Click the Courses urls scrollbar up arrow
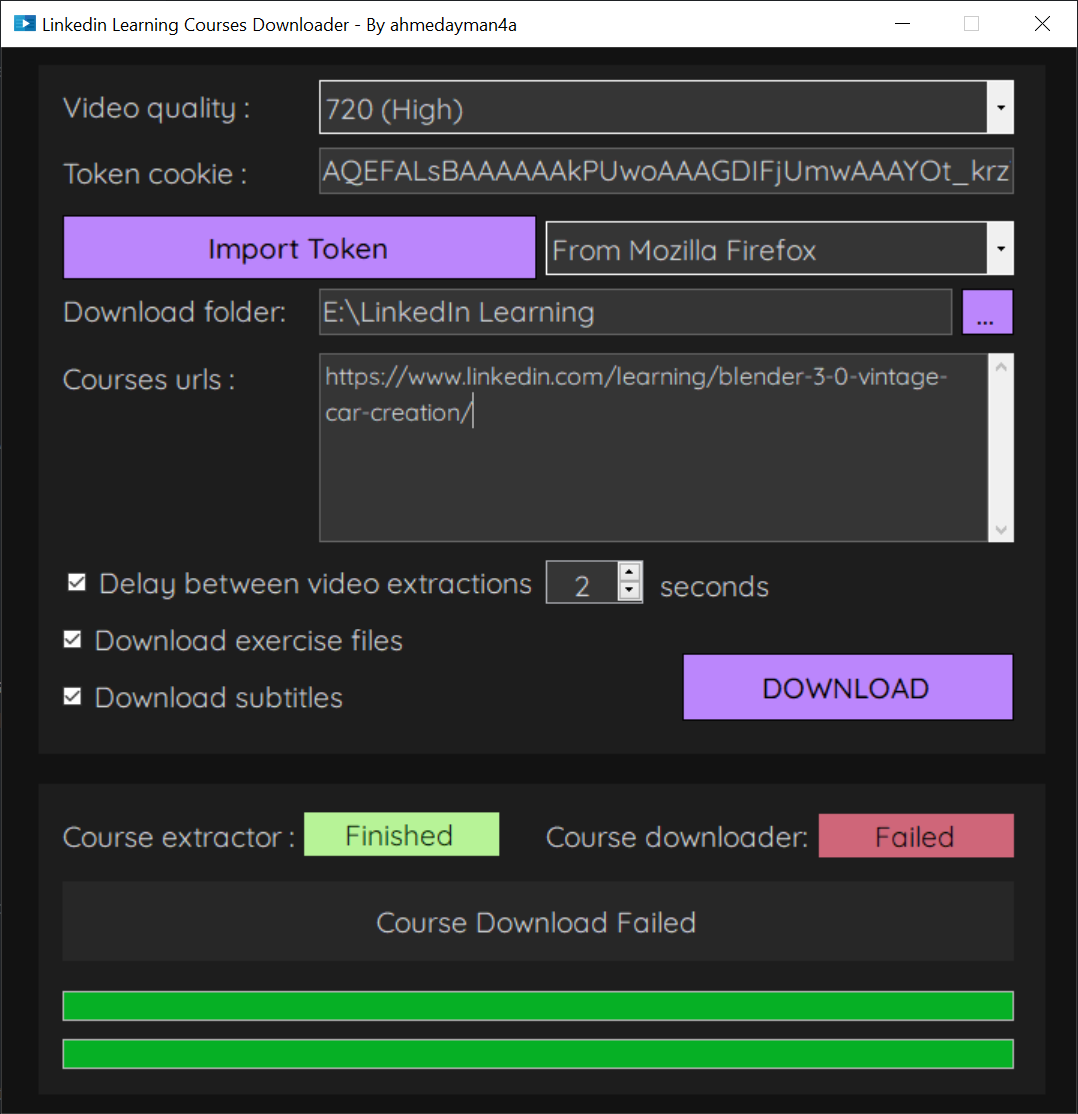The image size is (1078, 1114). (1001, 367)
